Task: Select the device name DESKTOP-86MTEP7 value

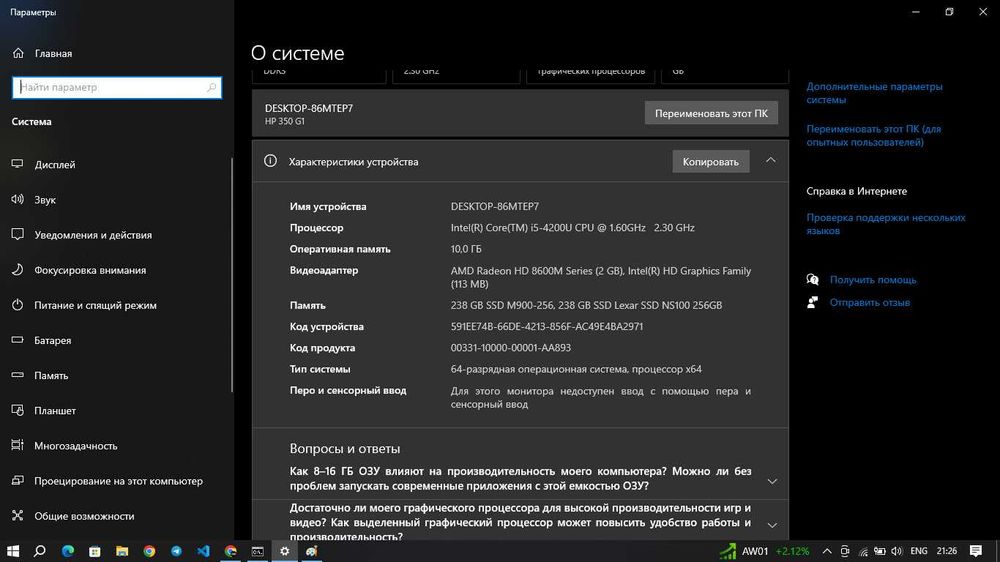Action: pos(494,206)
